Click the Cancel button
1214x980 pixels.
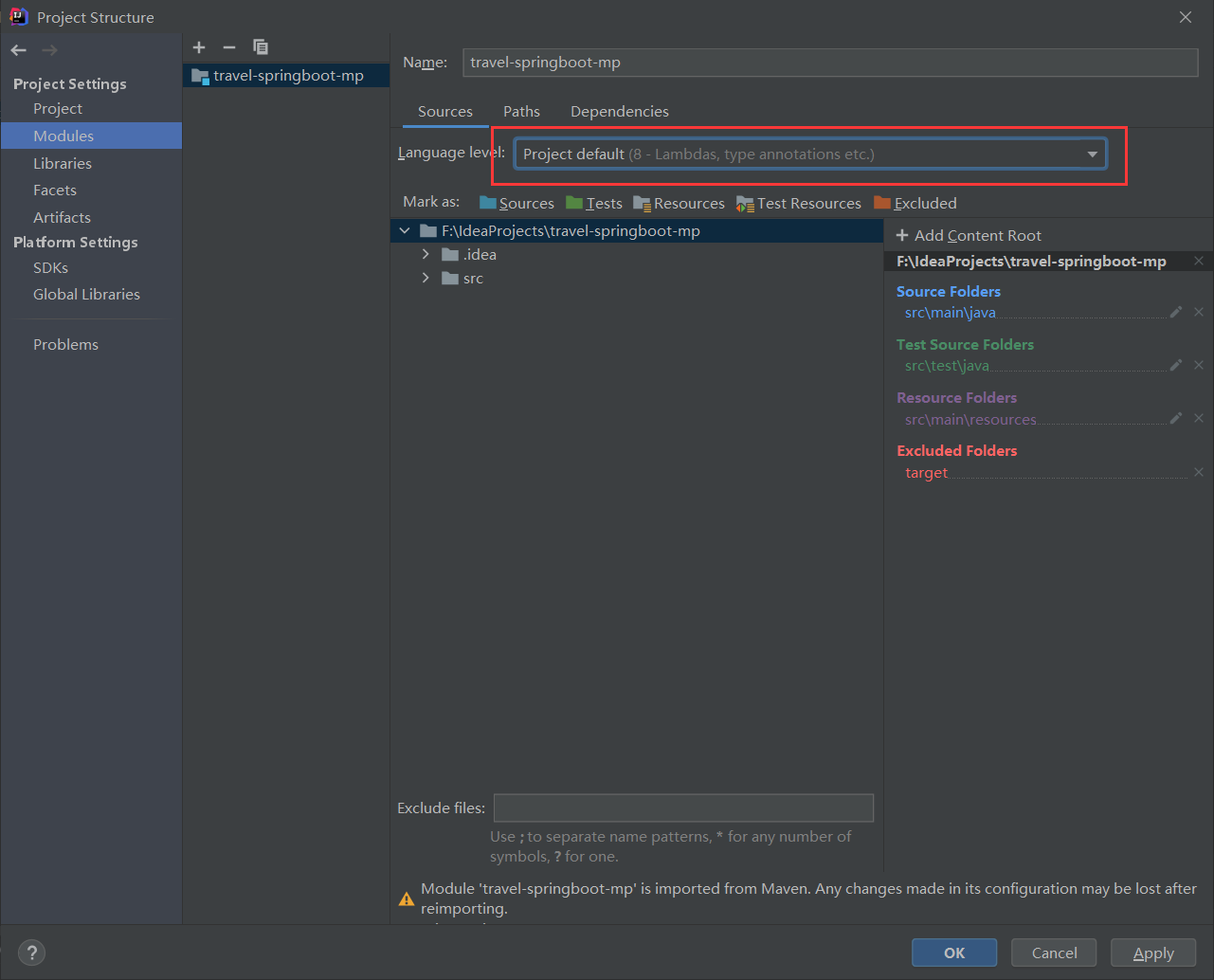[1054, 953]
